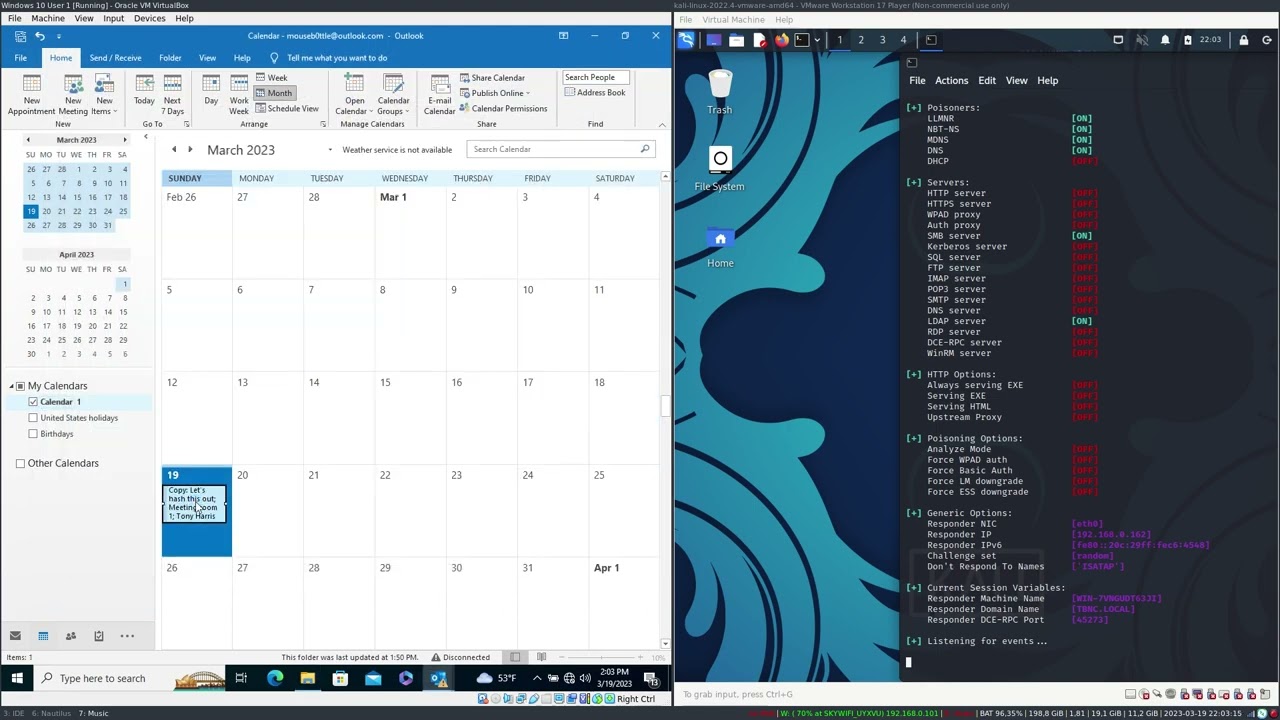Viewport: 1280px width, 720px height.
Task: Open the weather location dropdown arrow
Action: [x=330, y=150]
